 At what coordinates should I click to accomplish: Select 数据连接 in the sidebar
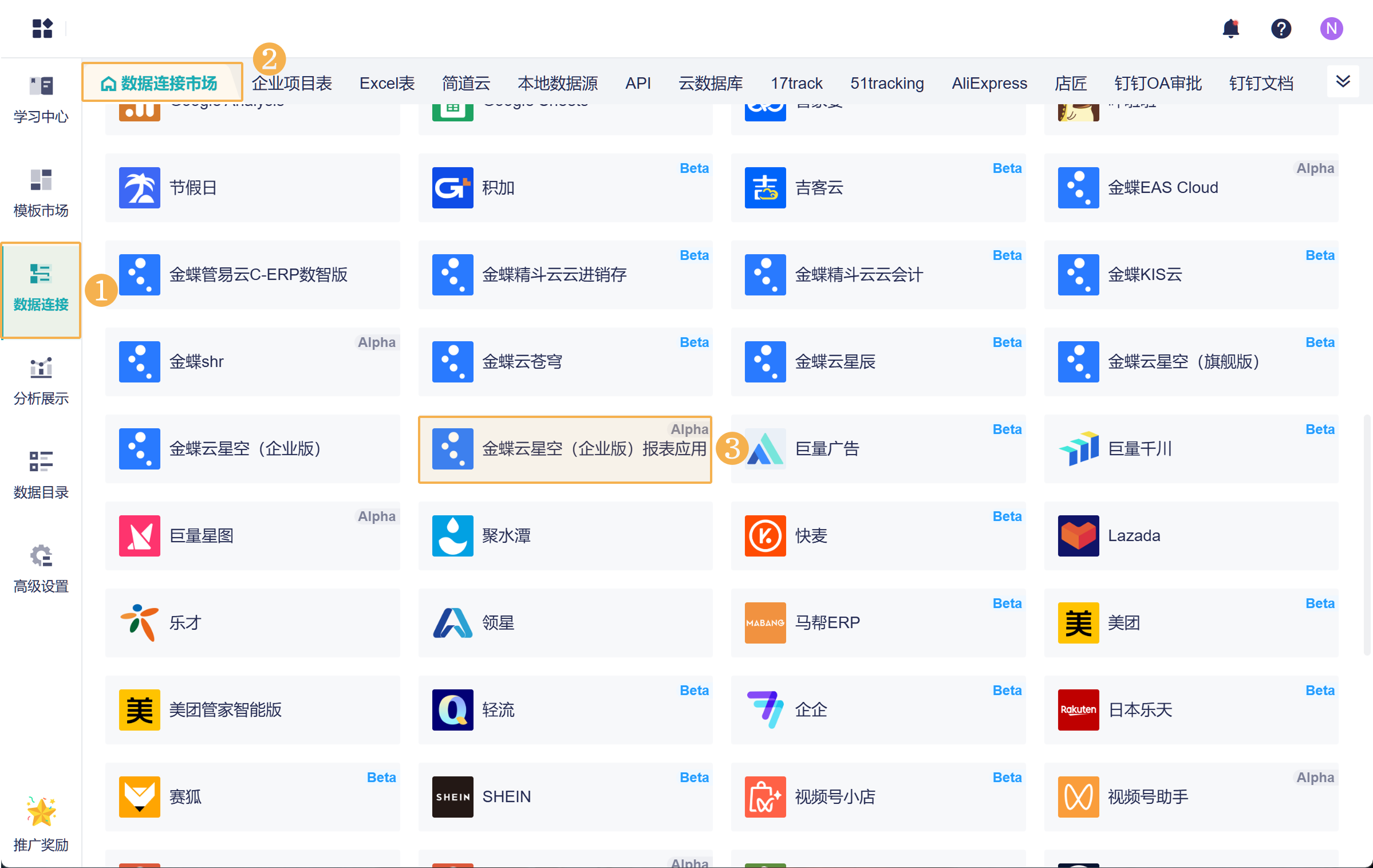coord(41,290)
